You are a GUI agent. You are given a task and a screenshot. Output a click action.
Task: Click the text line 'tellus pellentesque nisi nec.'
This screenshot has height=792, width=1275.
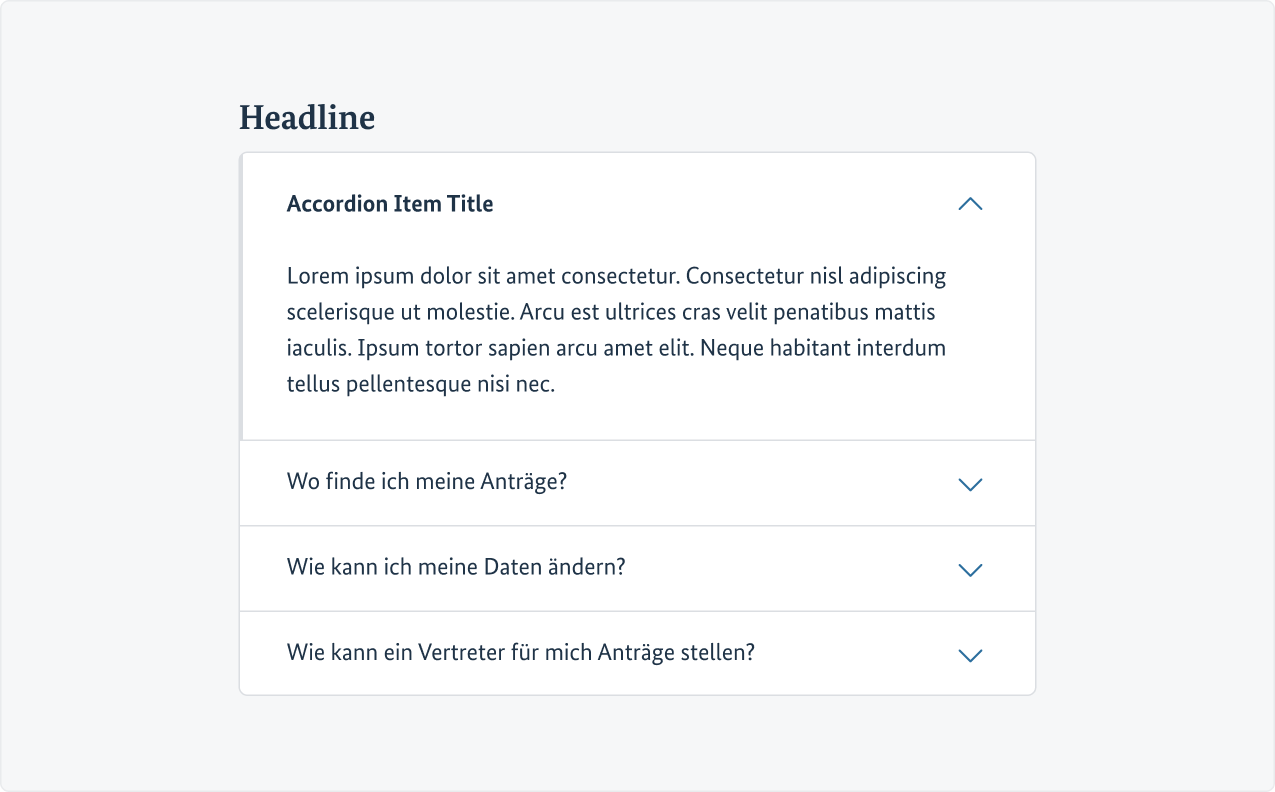pyautogui.click(x=420, y=384)
